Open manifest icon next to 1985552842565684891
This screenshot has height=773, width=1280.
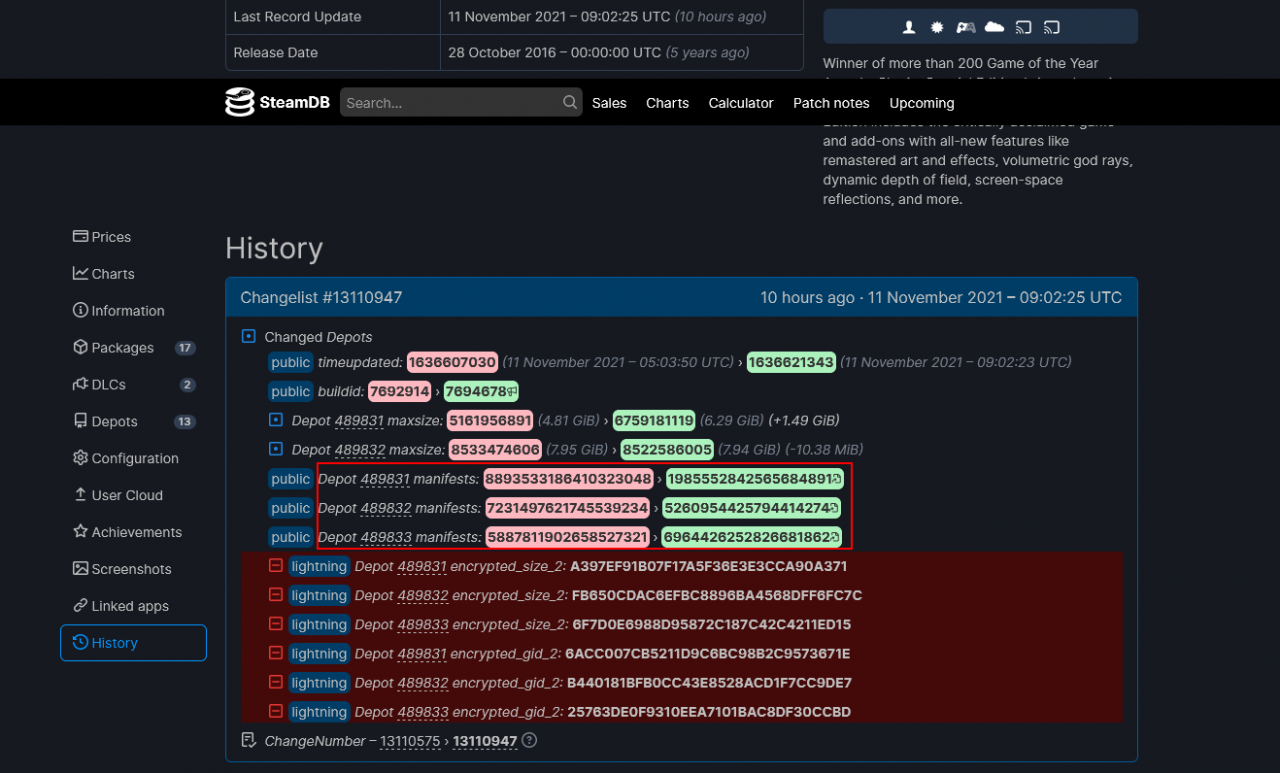point(836,480)
